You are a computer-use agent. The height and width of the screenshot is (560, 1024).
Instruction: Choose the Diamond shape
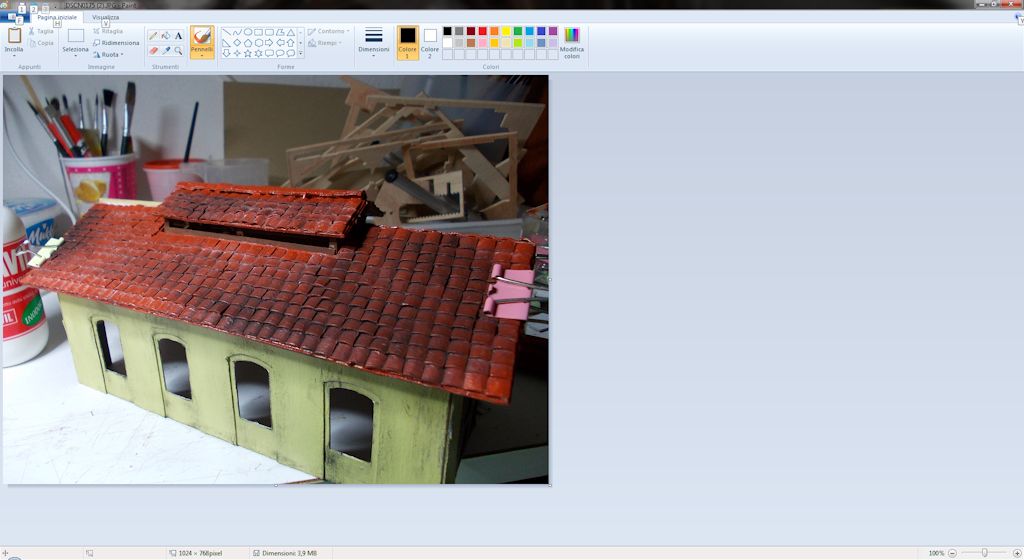coord(237,42)
